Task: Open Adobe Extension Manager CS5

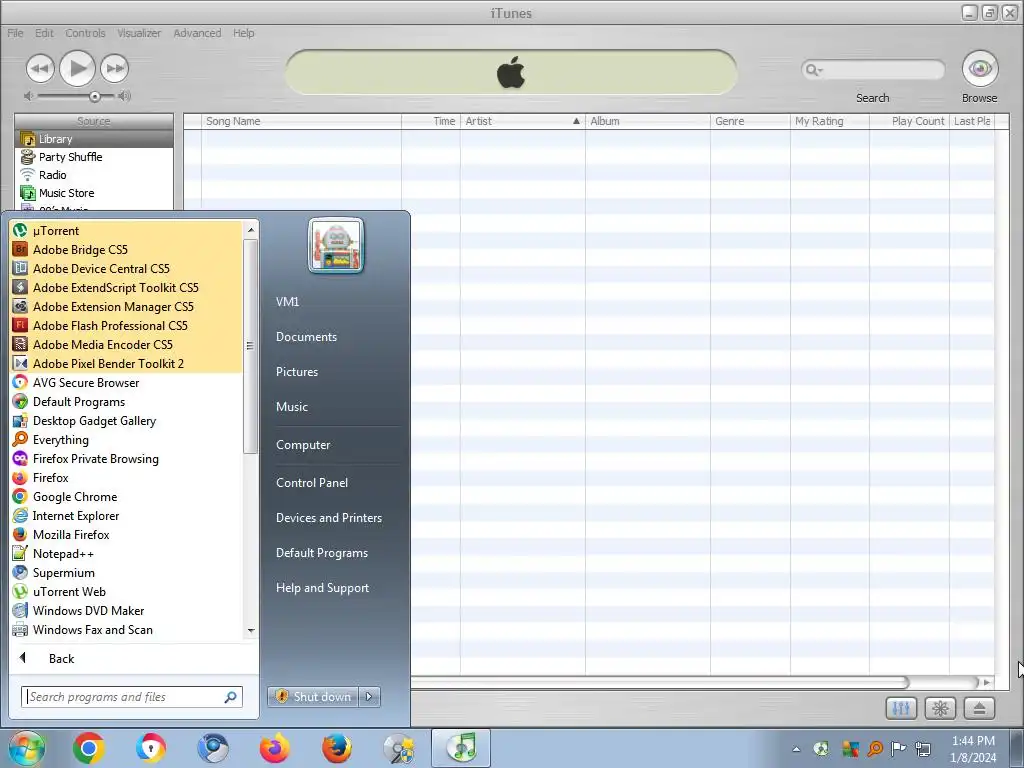Action: [127, 306]
